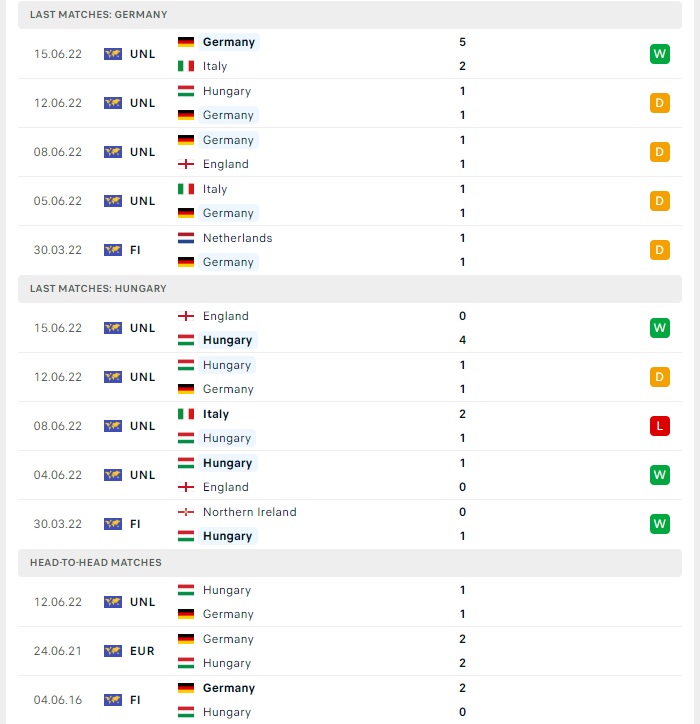Click the red L badge for Italy vs Hungary

tap(659, 426)
